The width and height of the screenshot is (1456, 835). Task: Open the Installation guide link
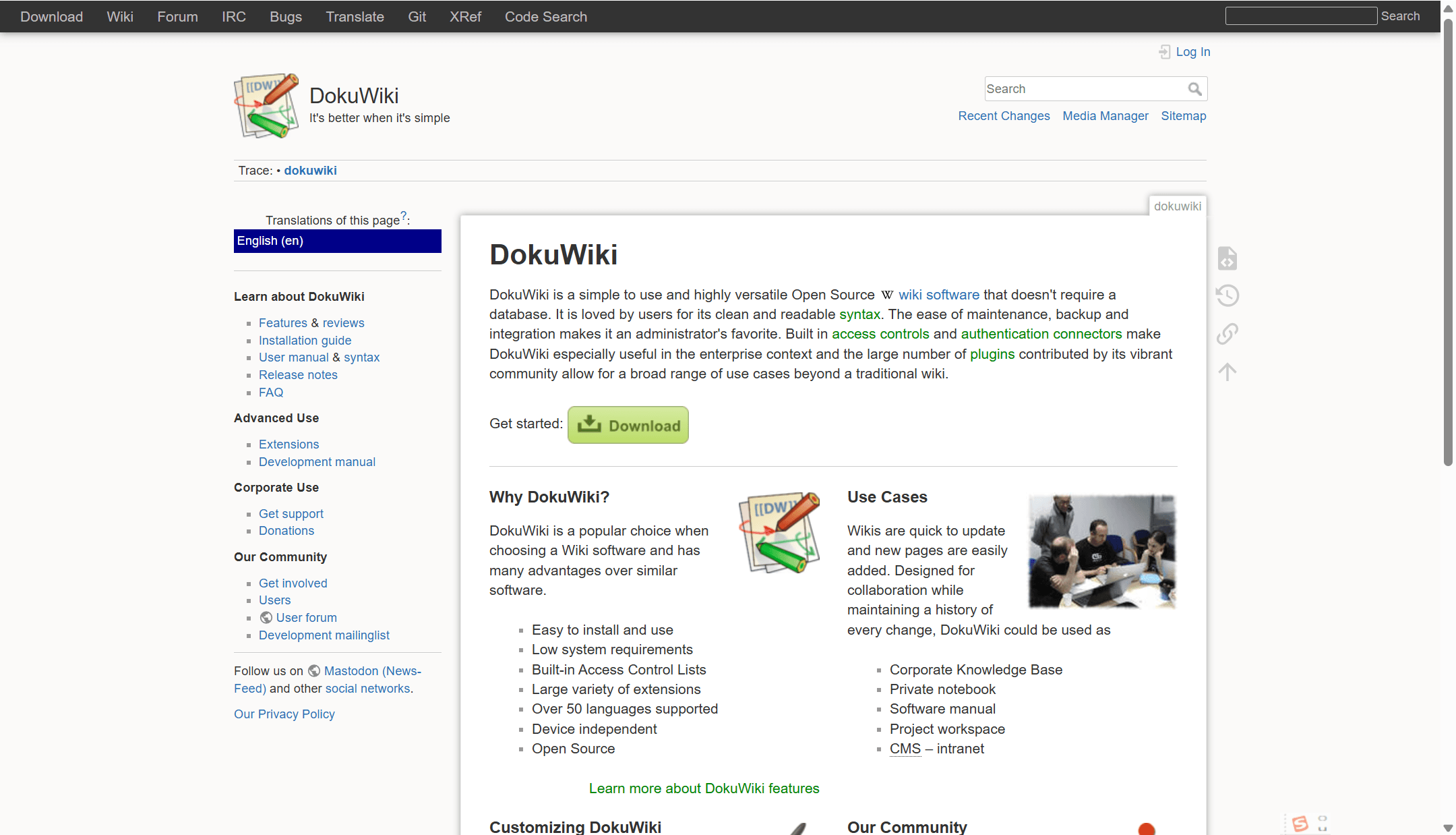[305, 341]
